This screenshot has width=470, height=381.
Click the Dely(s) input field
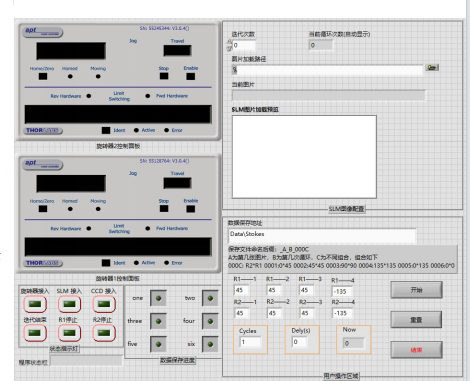click(300, 342)
